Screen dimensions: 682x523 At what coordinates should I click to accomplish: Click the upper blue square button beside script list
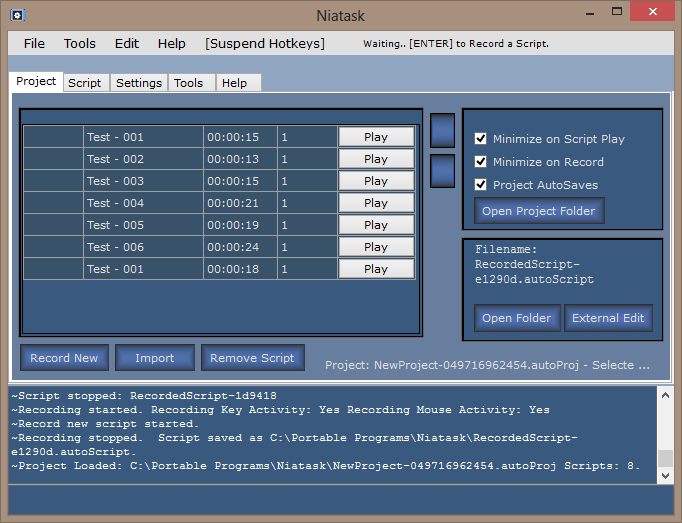coord(442,130)
